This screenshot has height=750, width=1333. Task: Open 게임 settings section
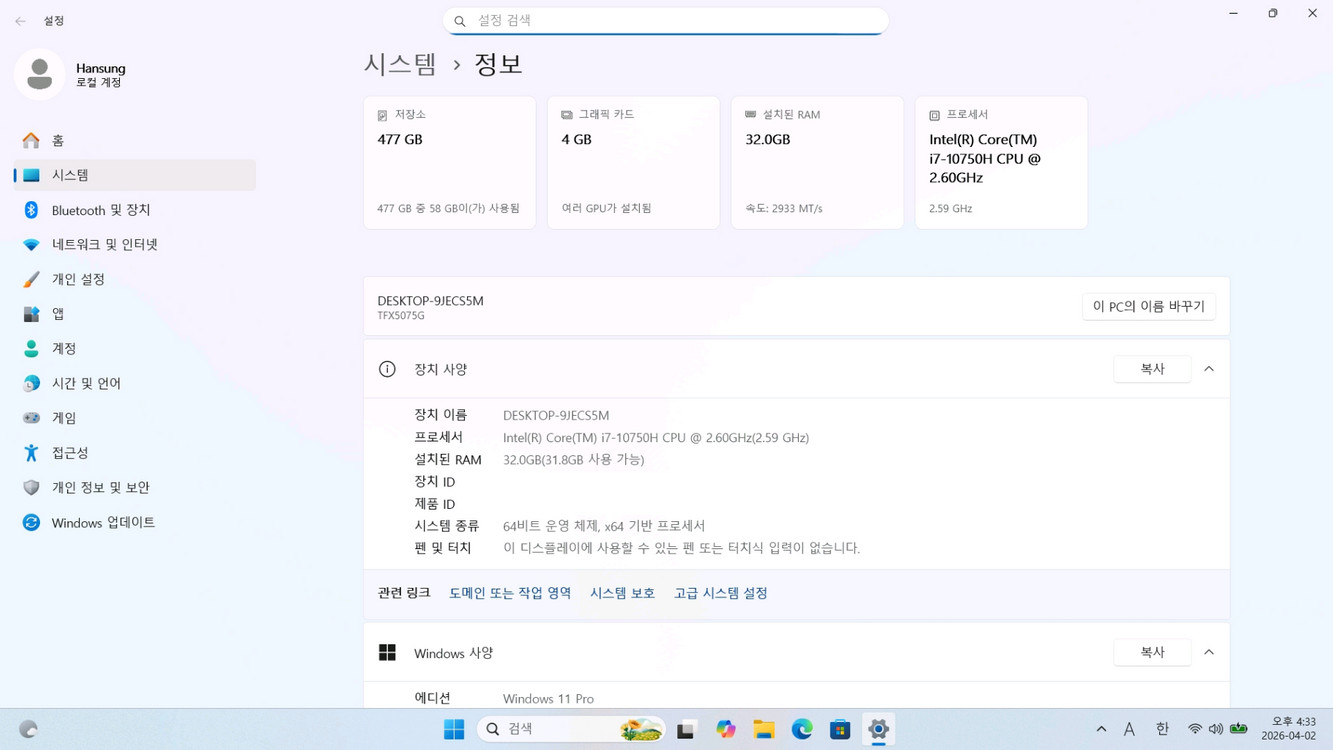click(x=64, y=417)
